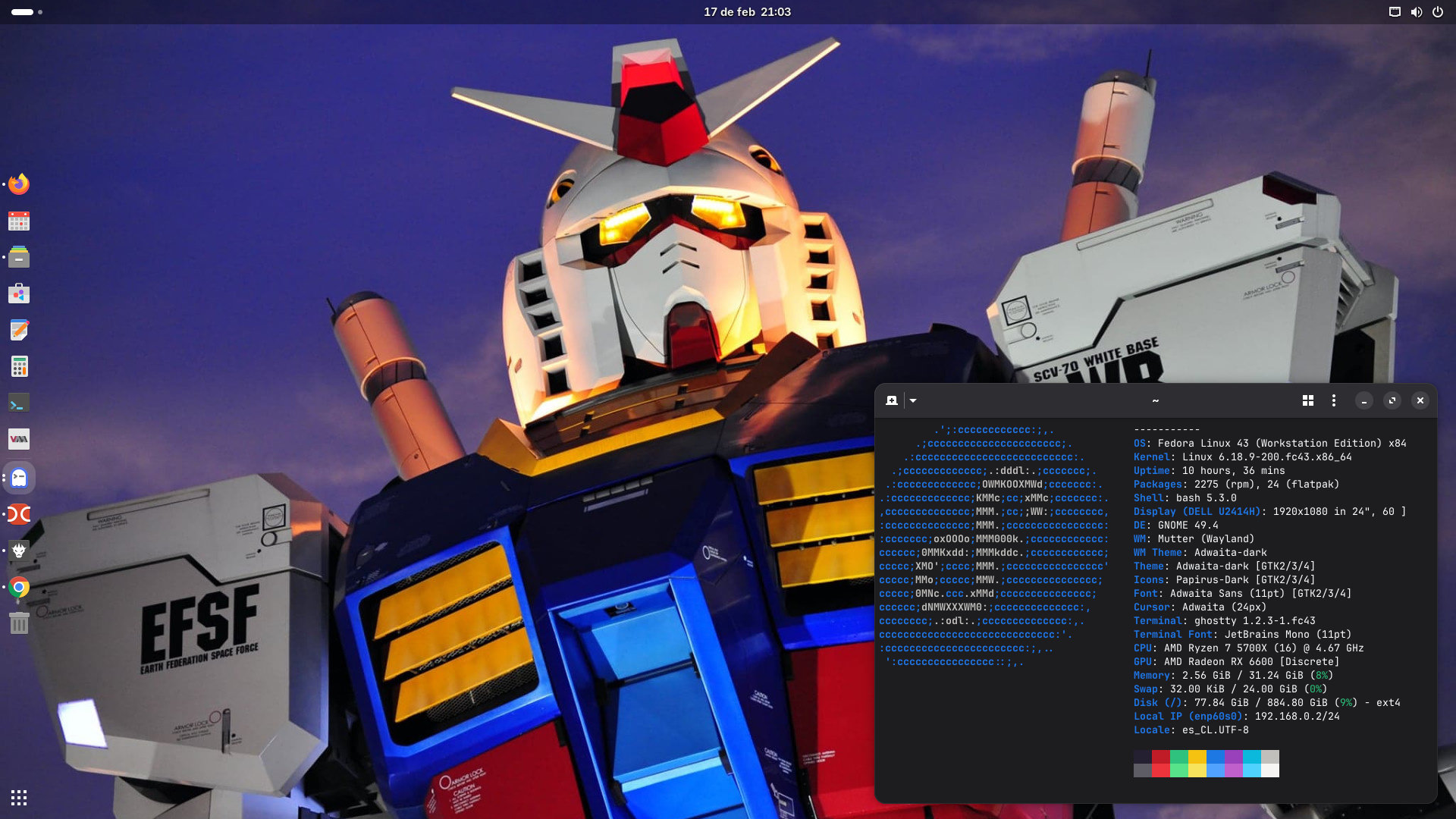1456x819 pixels.
Task: Launch Firefox from the dock
Action: point(19,184)
